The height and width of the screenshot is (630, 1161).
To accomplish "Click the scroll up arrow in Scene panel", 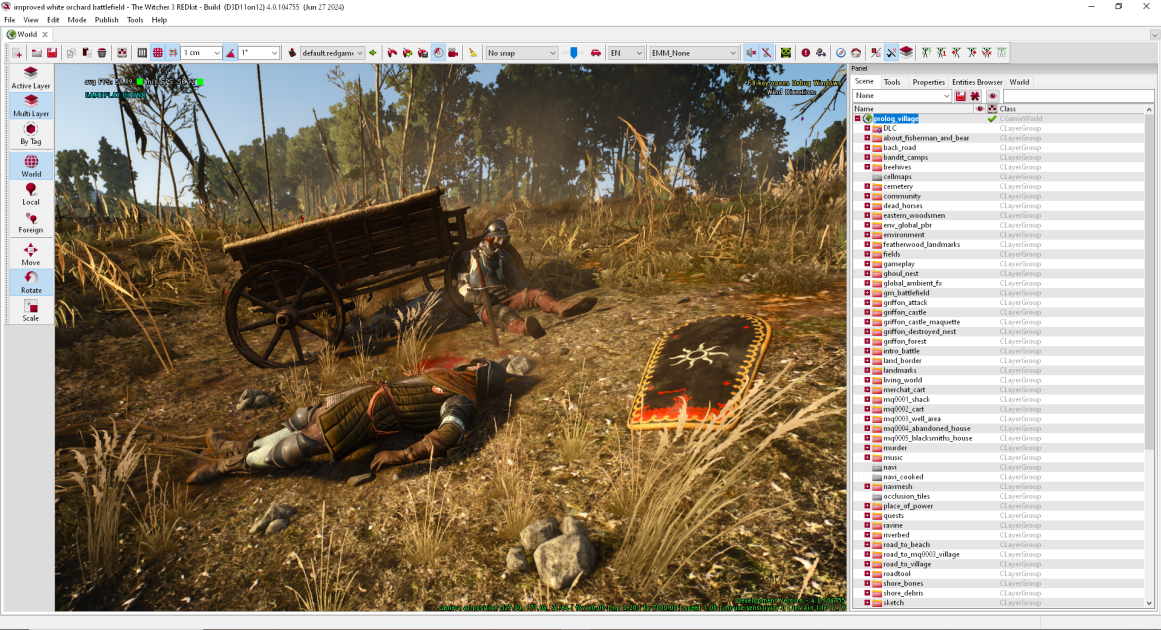I will click(1149, 110).
